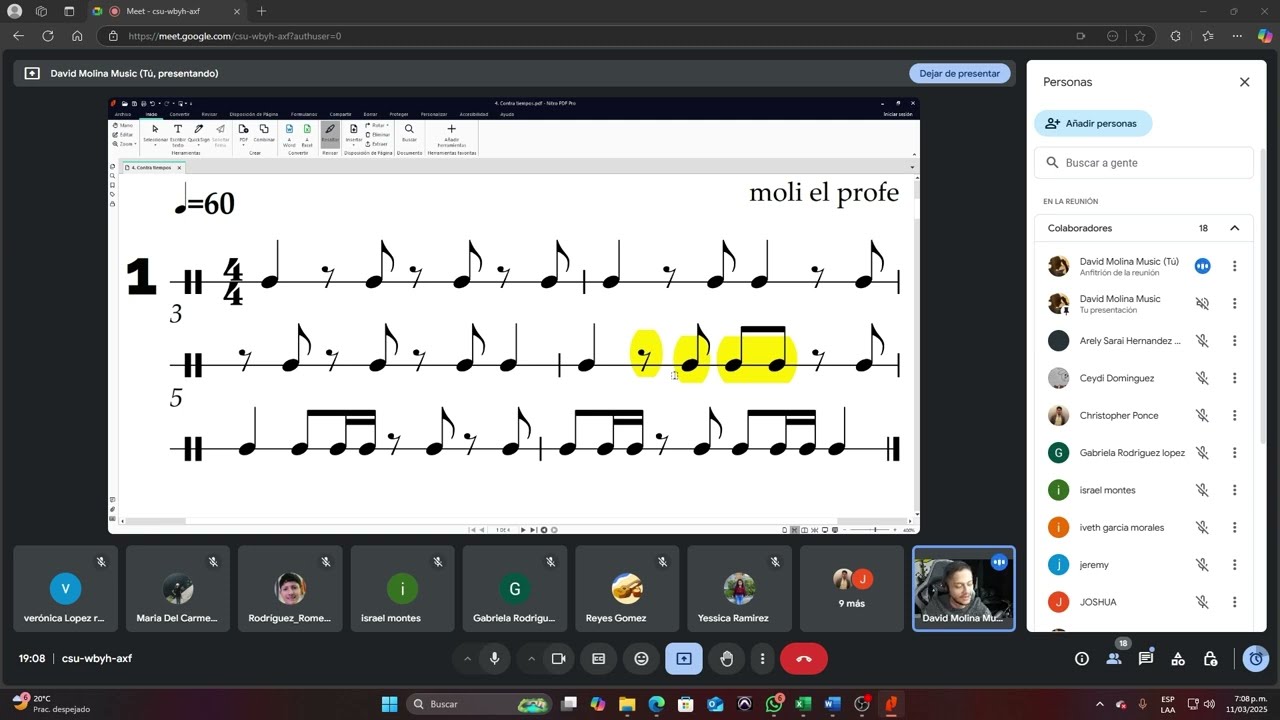Open the Formularios ribbon tab
This screenshot has width=1280, height=720.
pos(304,114)
